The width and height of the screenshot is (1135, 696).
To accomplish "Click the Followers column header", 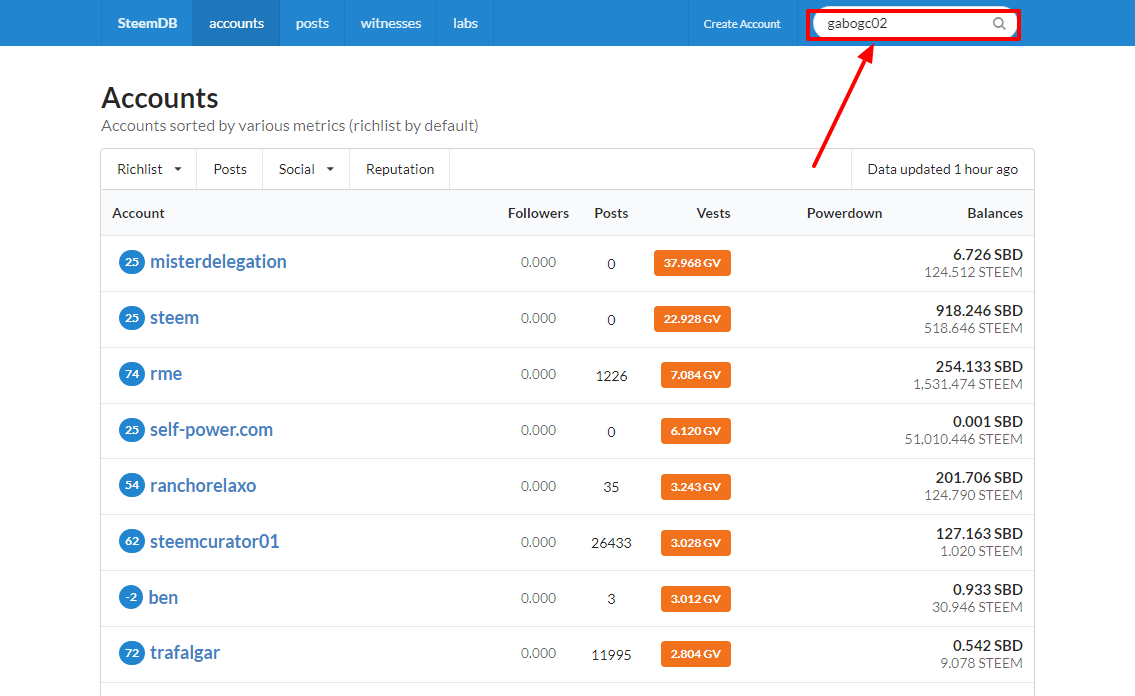I will point(538,213).
